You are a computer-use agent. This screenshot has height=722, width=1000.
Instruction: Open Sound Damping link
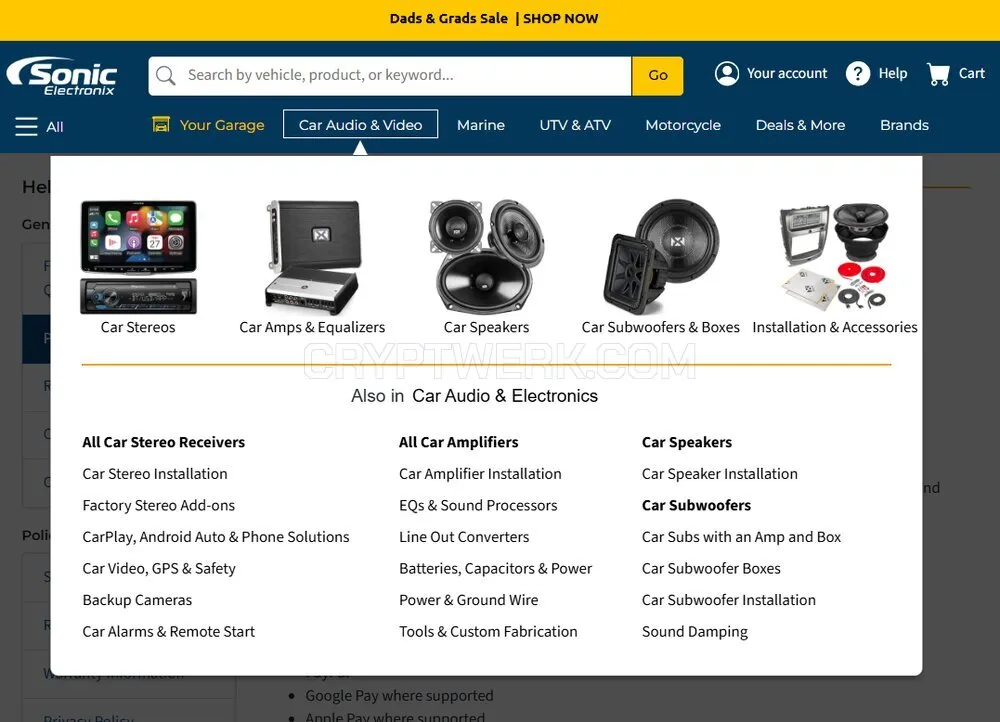(695, 631)
